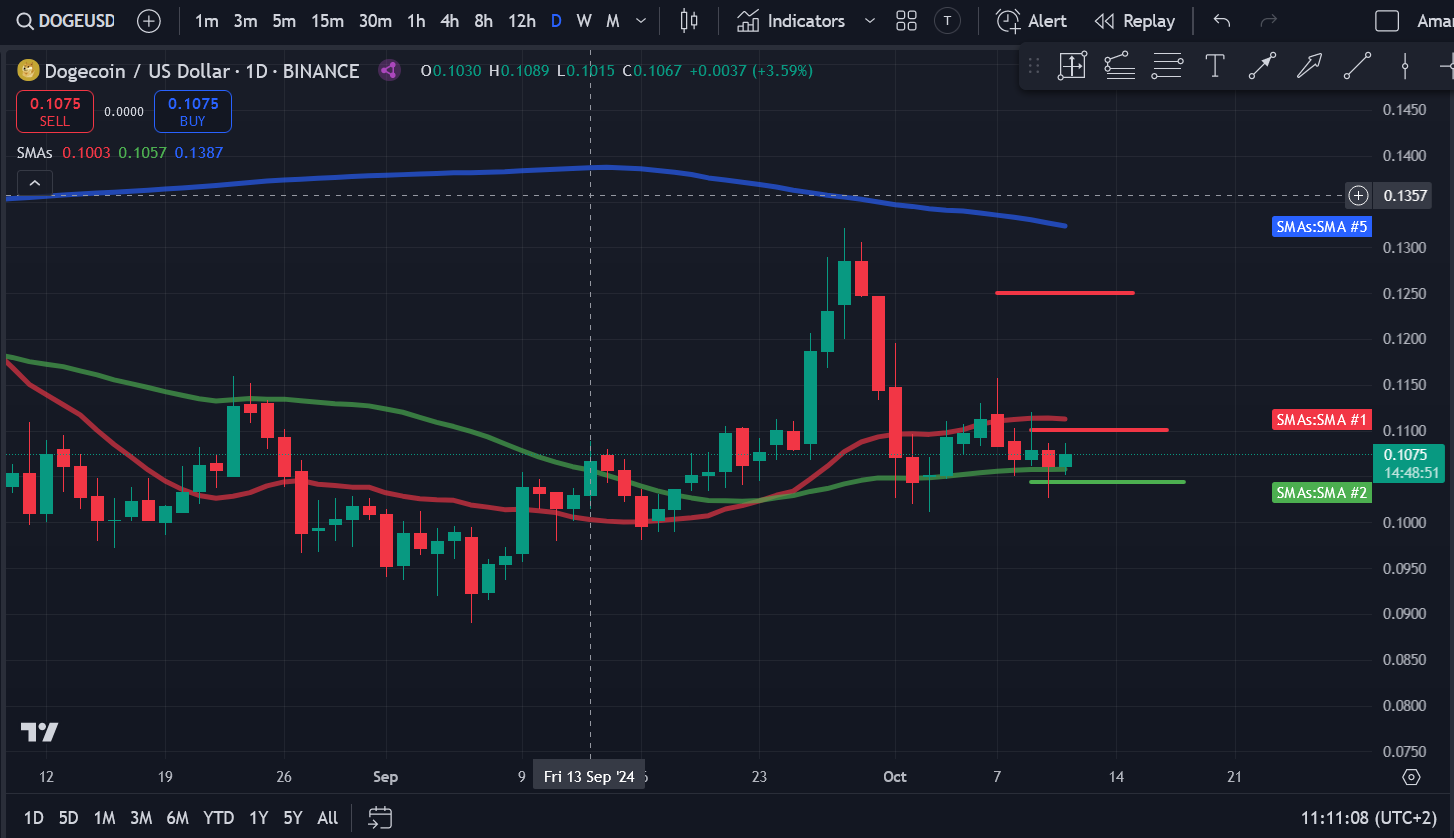This screenshot has width=1454, height=838.
Task: Set range to 6M
Action: 178,818
